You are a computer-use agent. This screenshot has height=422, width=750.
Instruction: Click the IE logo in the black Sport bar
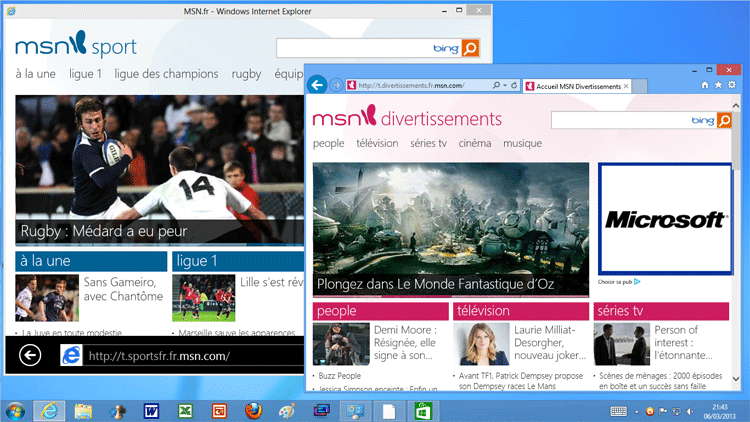71,355
